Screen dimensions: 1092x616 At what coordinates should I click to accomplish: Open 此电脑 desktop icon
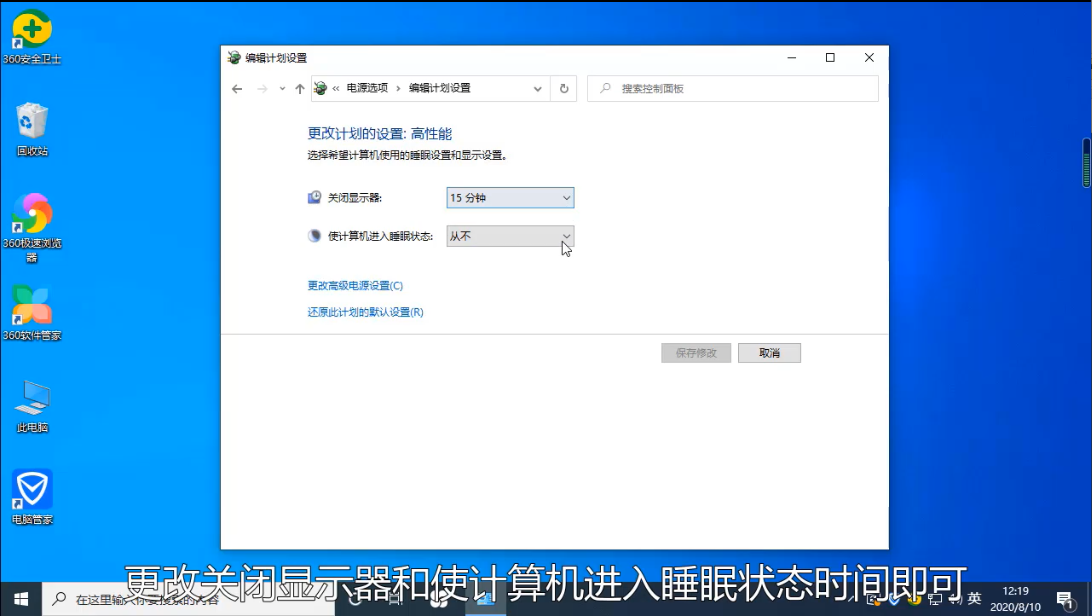(x=32, y=398)
